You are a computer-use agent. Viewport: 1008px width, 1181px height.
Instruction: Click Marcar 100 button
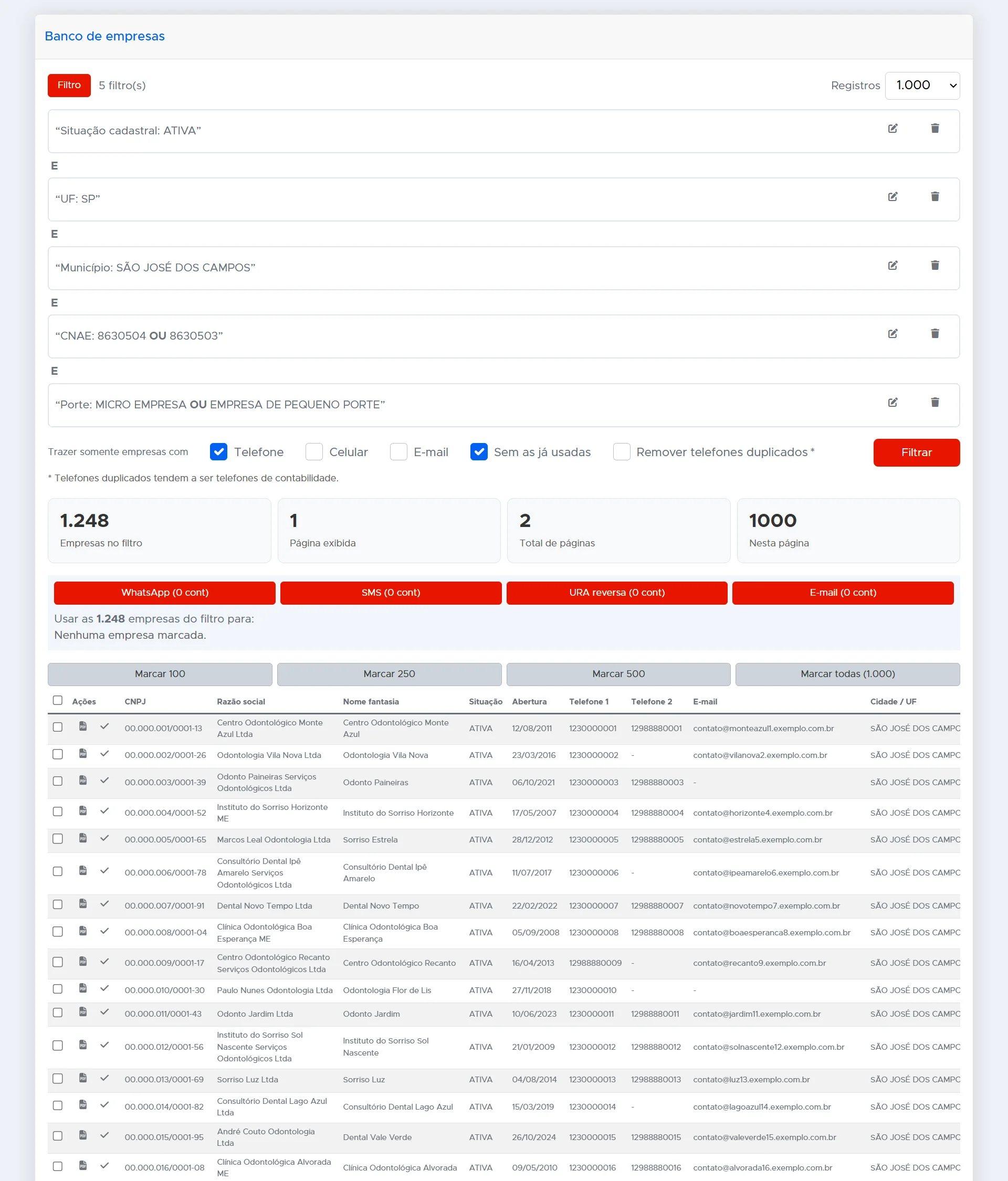tap(160, 674)
